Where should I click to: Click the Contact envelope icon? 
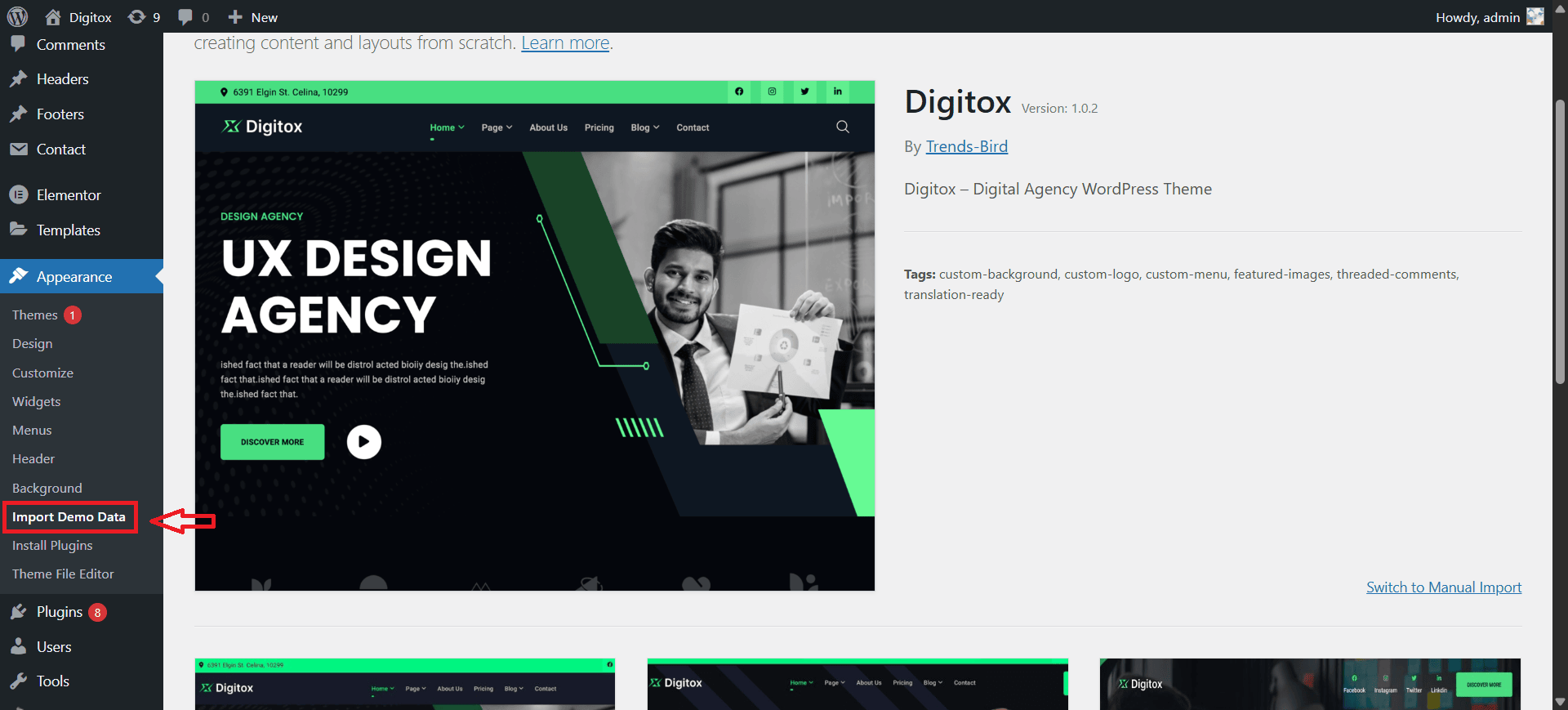[18, 150]
